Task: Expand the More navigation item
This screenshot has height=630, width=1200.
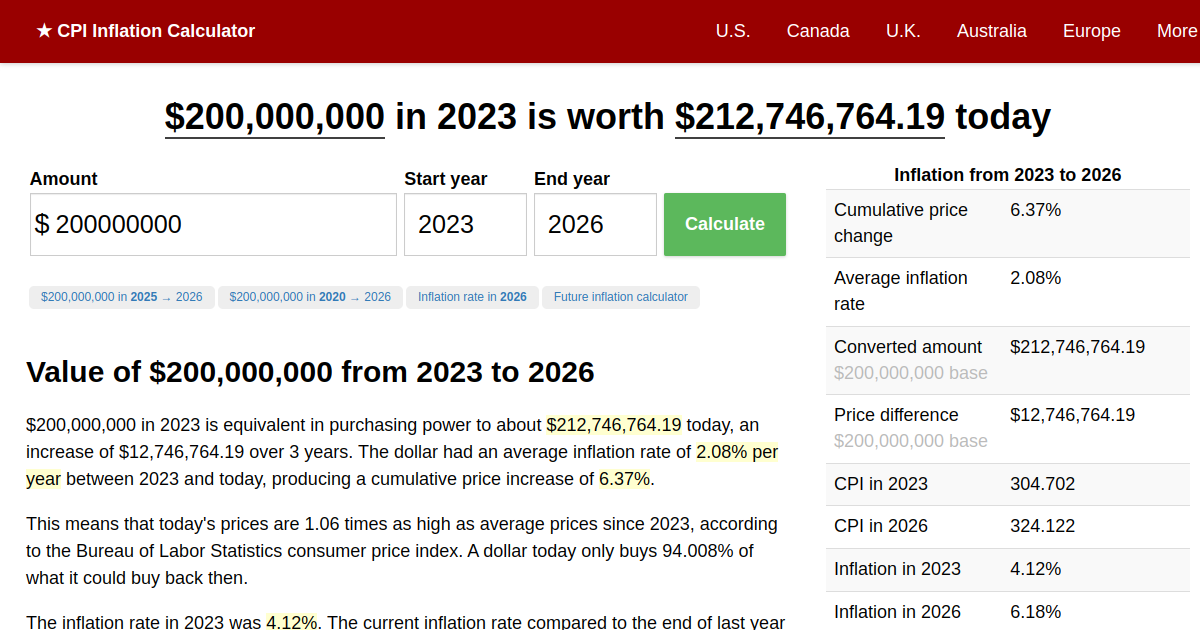Action: click(1176, 31)
